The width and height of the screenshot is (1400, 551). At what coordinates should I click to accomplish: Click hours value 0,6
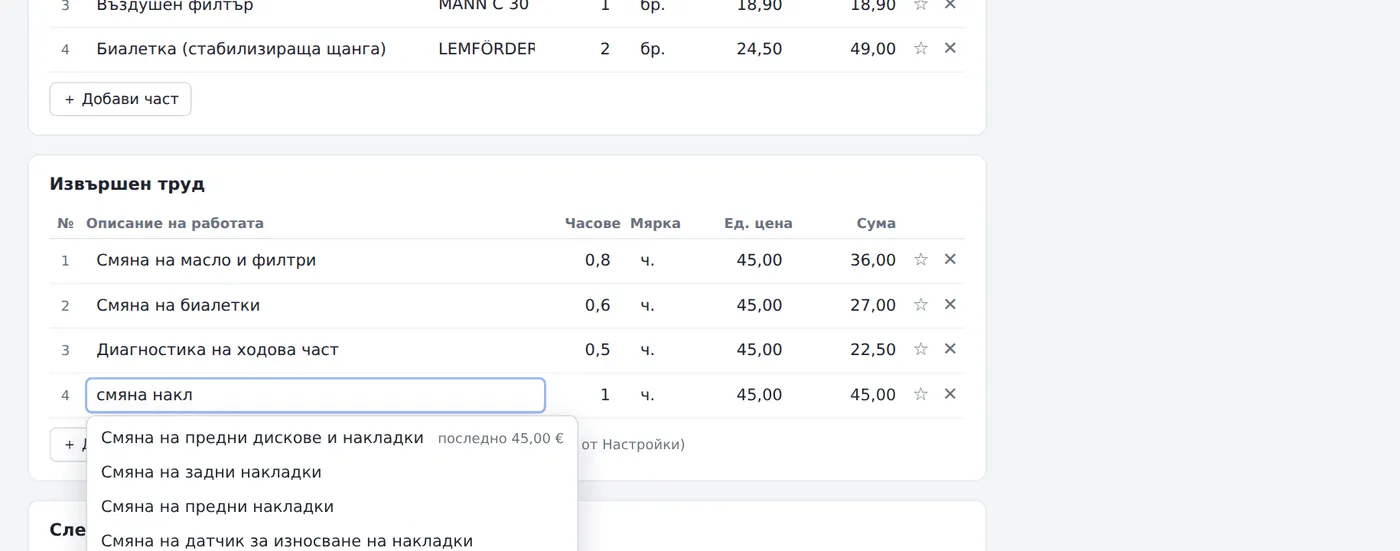(597, 305)
